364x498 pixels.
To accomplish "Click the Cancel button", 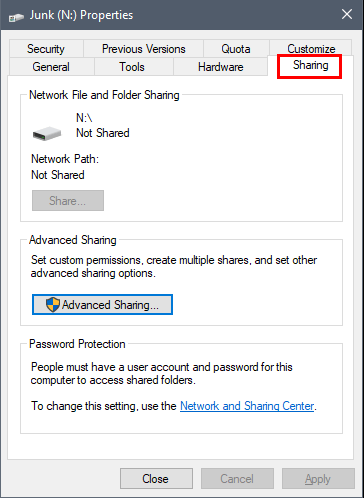I will click(x=237, y=479).
